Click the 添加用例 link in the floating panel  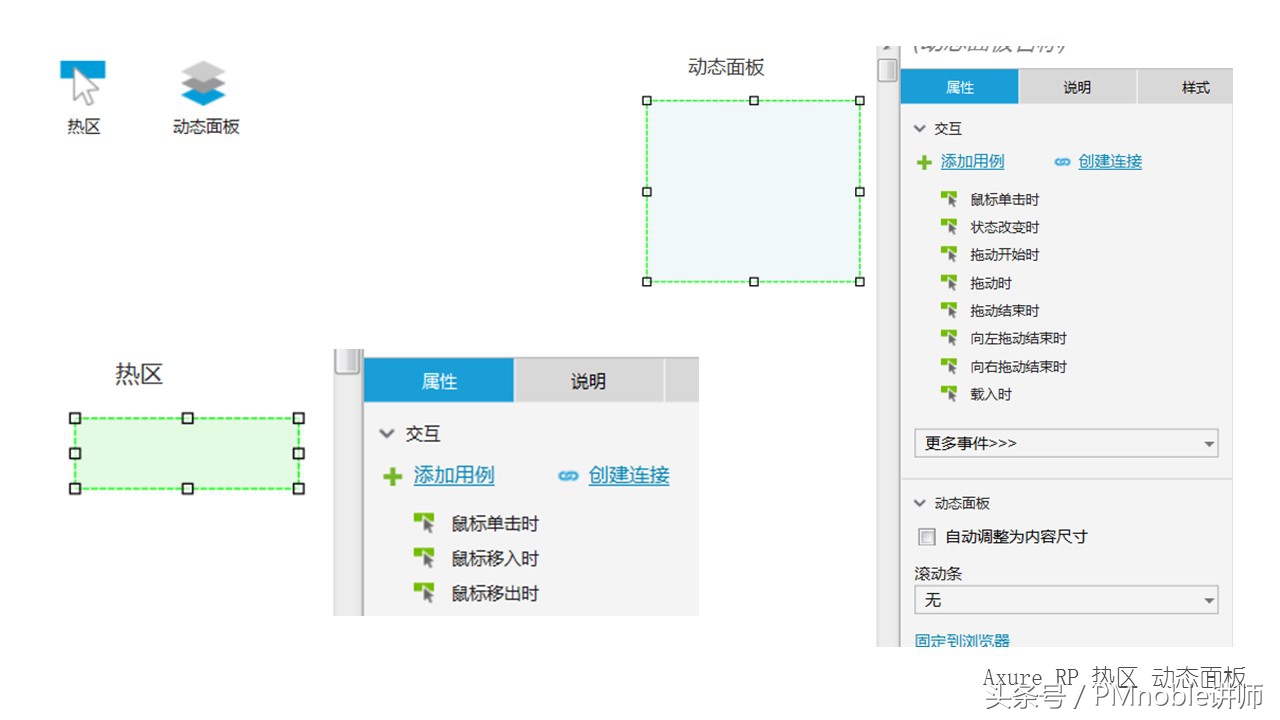coord(453,476)
